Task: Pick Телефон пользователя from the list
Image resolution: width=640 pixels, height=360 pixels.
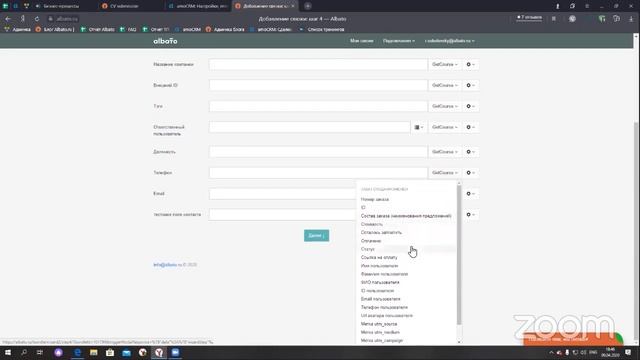Action: click(x=384, y=307)
